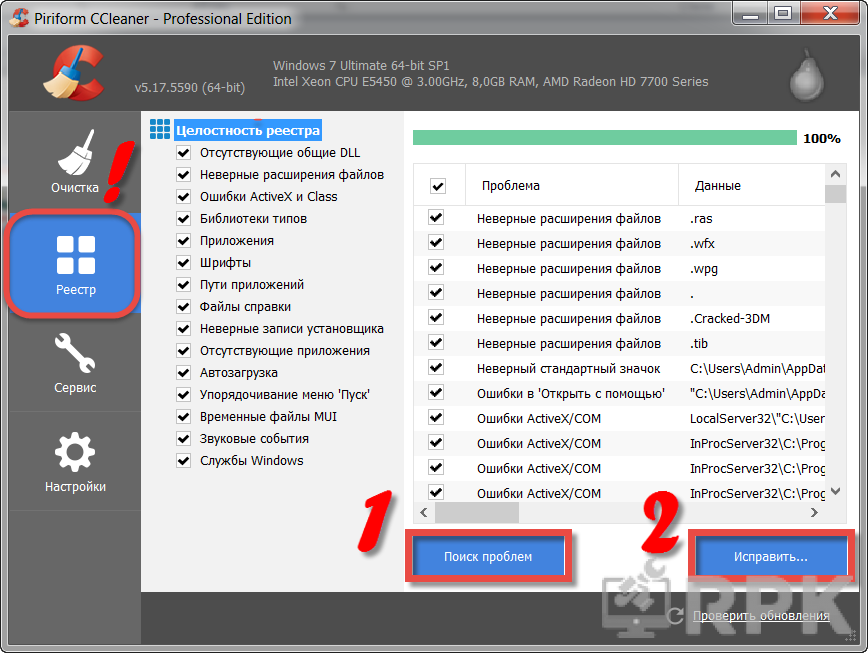Sort results by Данные column header
Screen dimensions: 868x653
752,185
